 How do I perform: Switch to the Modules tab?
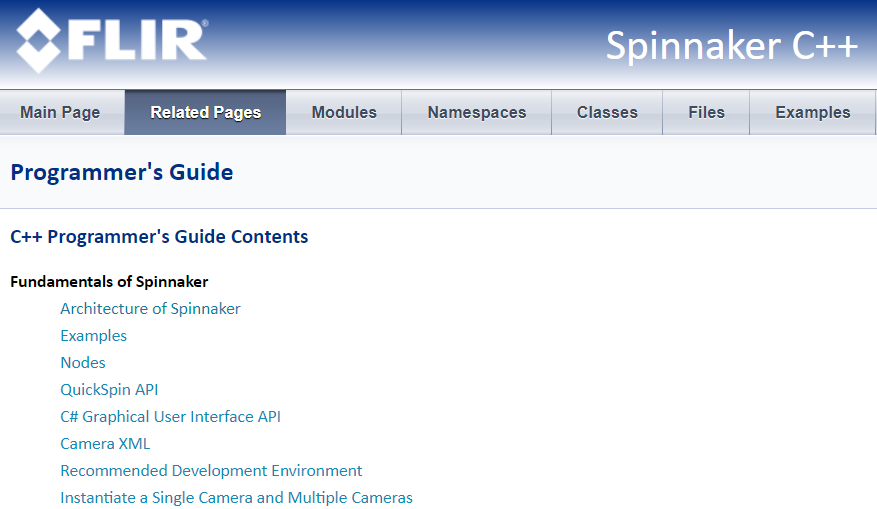pos(344,112)
